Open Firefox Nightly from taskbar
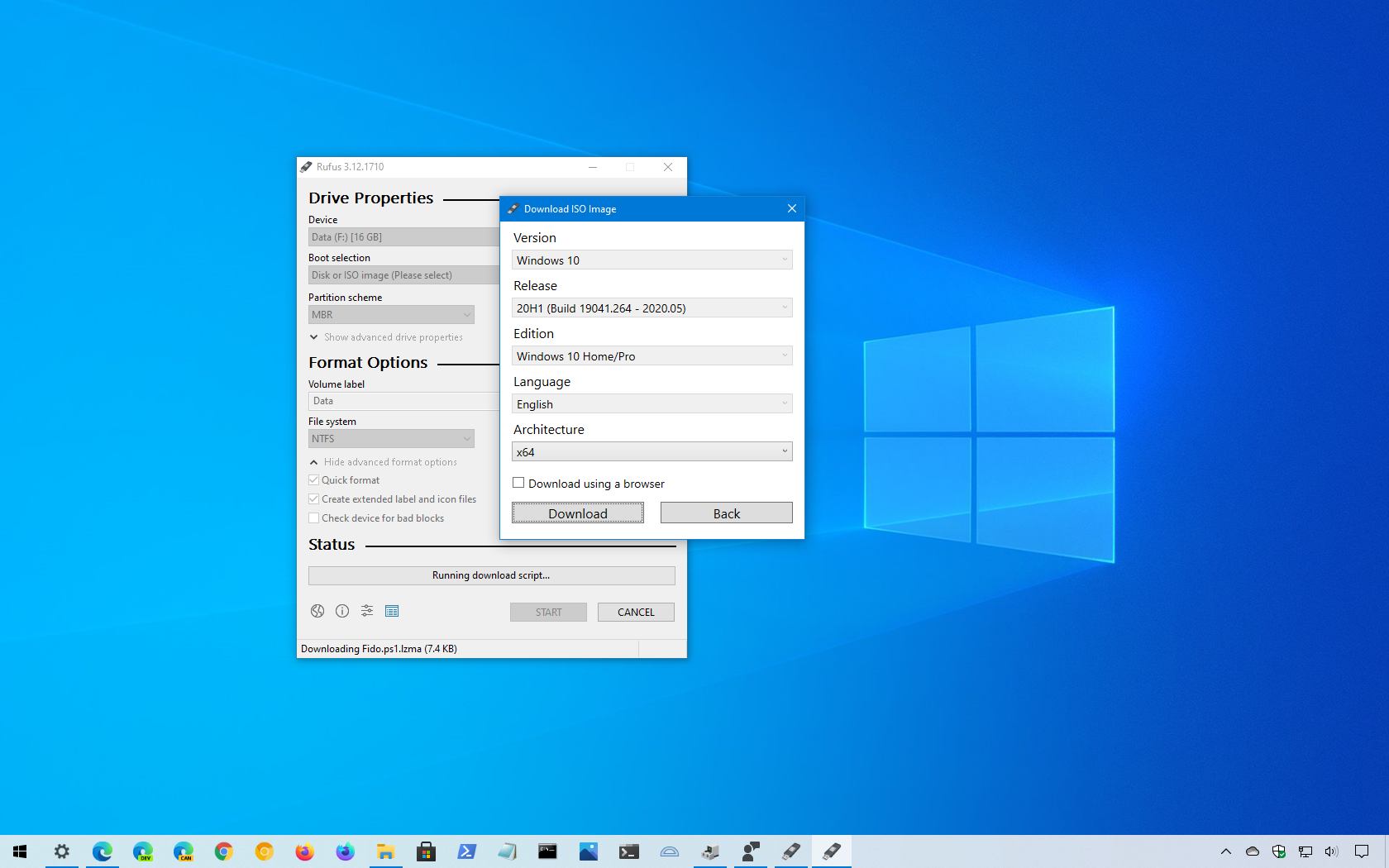 click(345, 851)
